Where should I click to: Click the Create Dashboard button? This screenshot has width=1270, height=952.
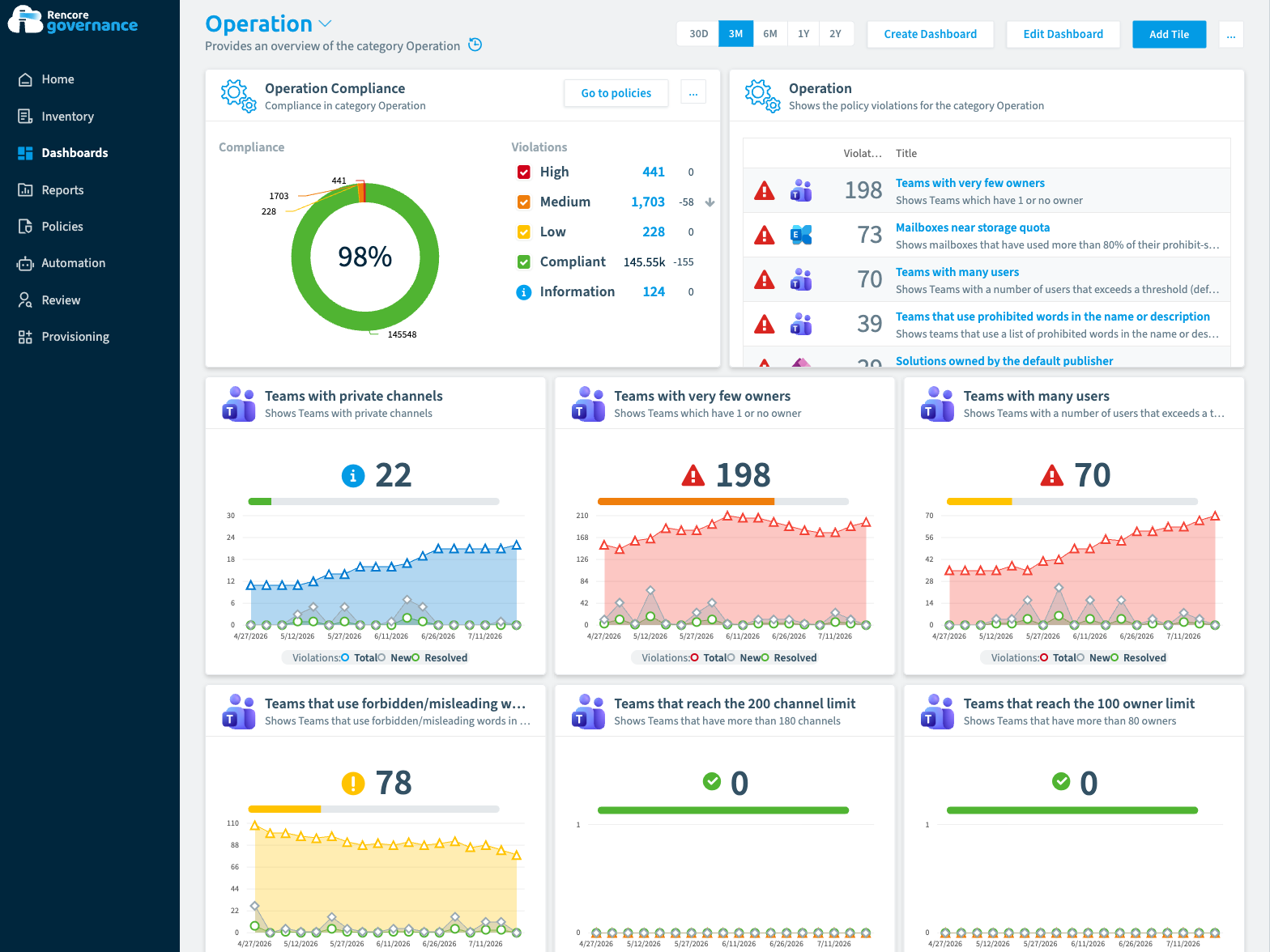click(x=930, y=34)
